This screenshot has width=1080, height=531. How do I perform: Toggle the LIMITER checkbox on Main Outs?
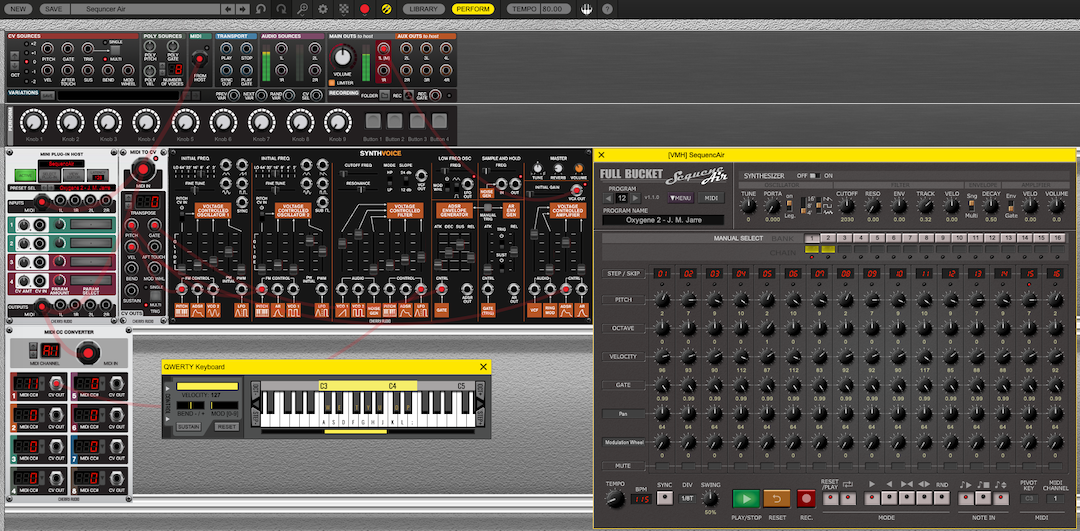click(331, 83)
